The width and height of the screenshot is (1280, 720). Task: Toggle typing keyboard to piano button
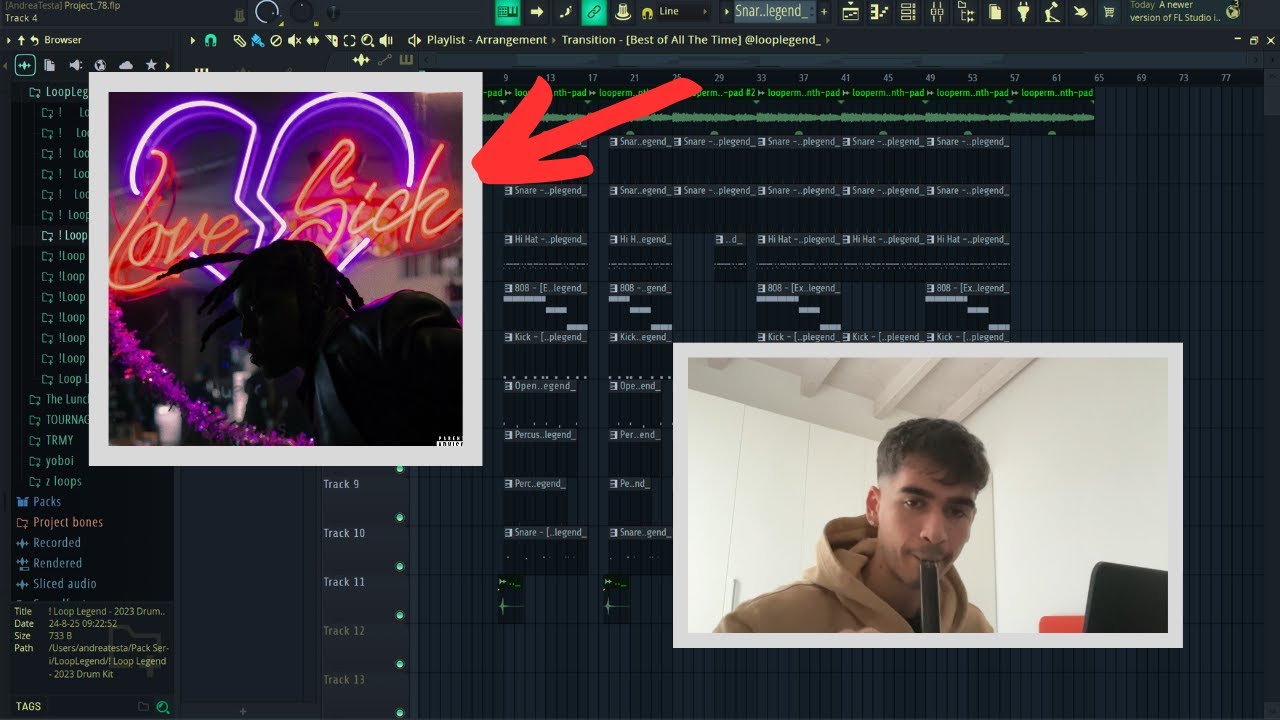click(x=507, y=12)
